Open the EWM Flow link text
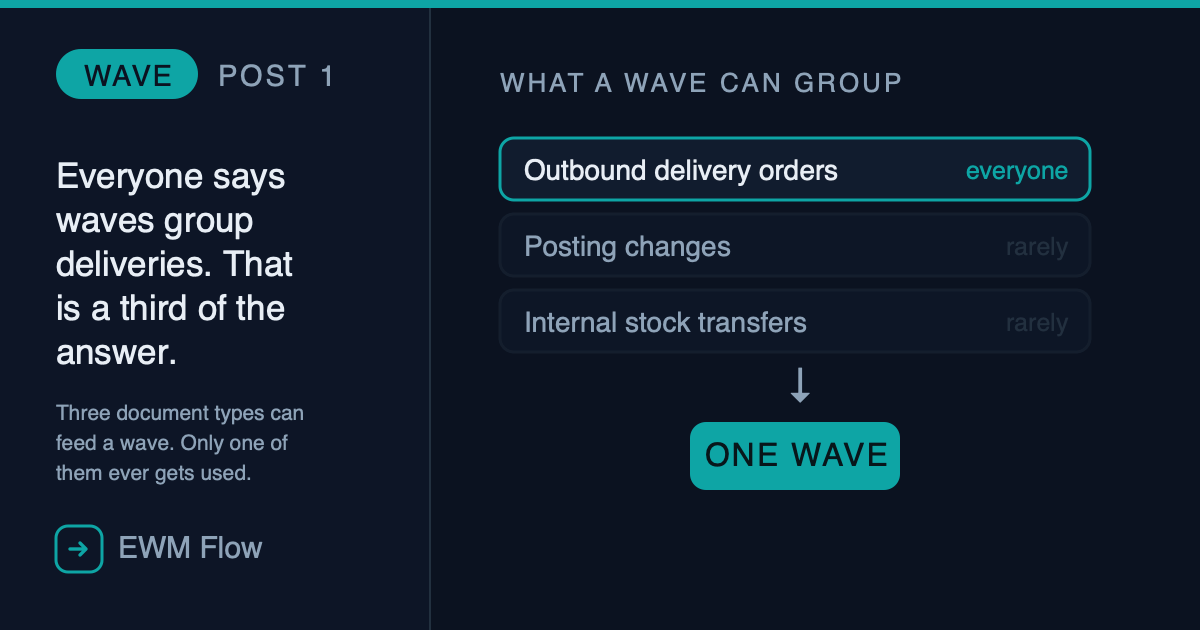The image size is (1200, 630). click(190, 548)
